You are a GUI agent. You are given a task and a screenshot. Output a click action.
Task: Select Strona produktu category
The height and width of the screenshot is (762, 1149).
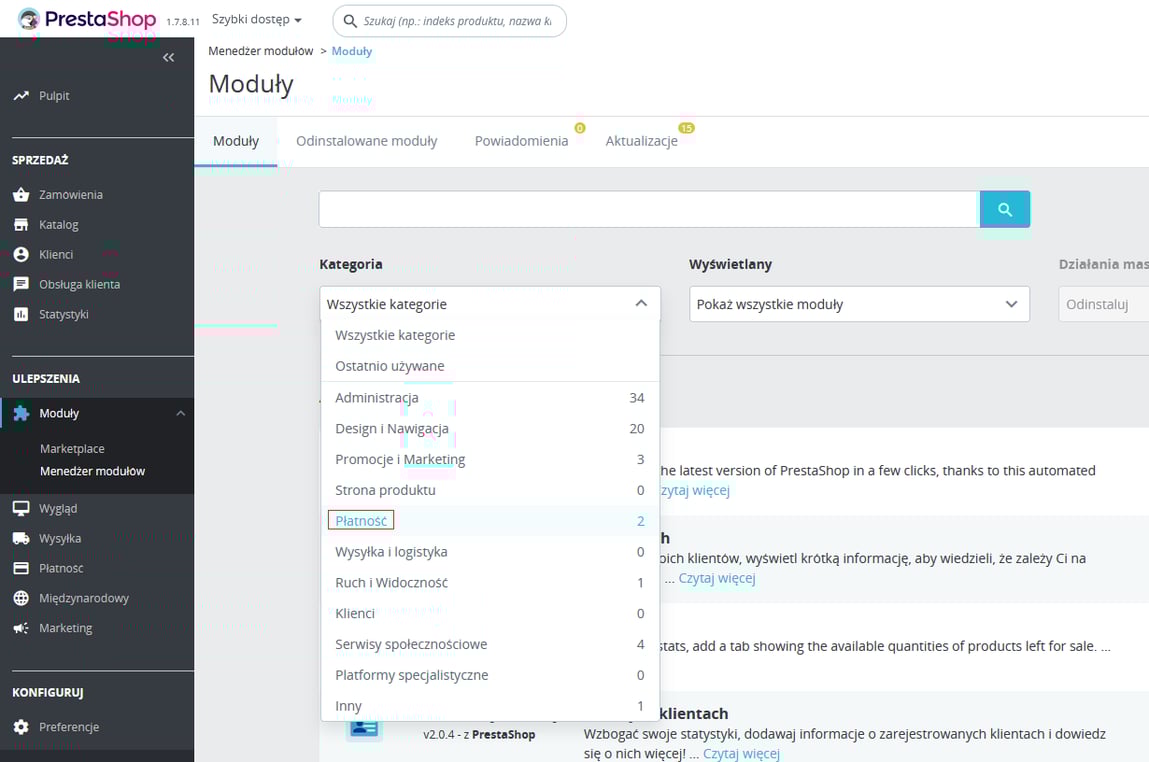(x=490, y=490)
